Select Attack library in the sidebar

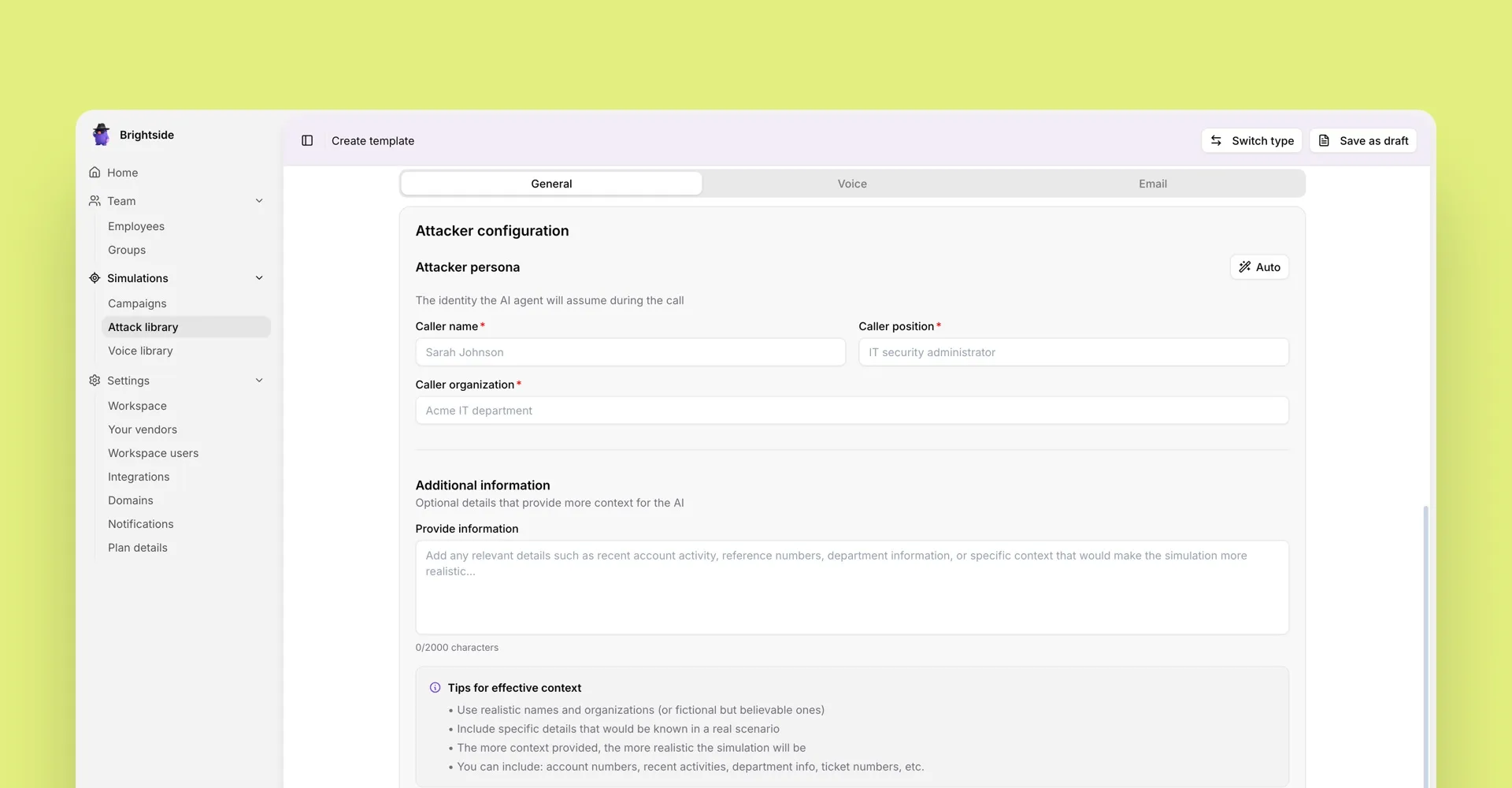[186, 326]
